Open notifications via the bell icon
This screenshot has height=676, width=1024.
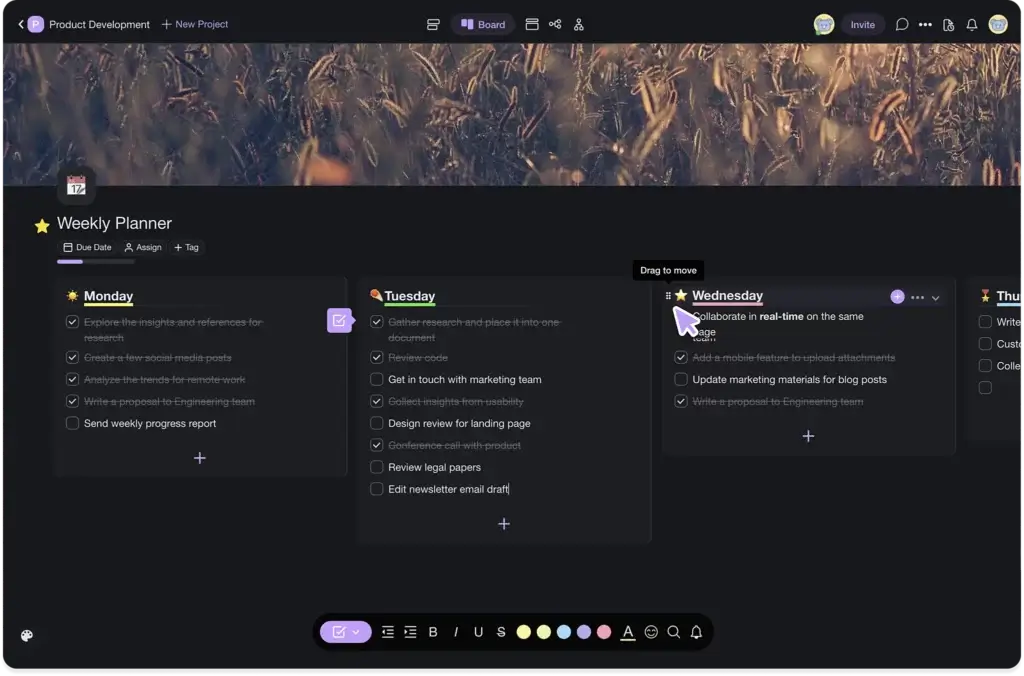(971, 24)
